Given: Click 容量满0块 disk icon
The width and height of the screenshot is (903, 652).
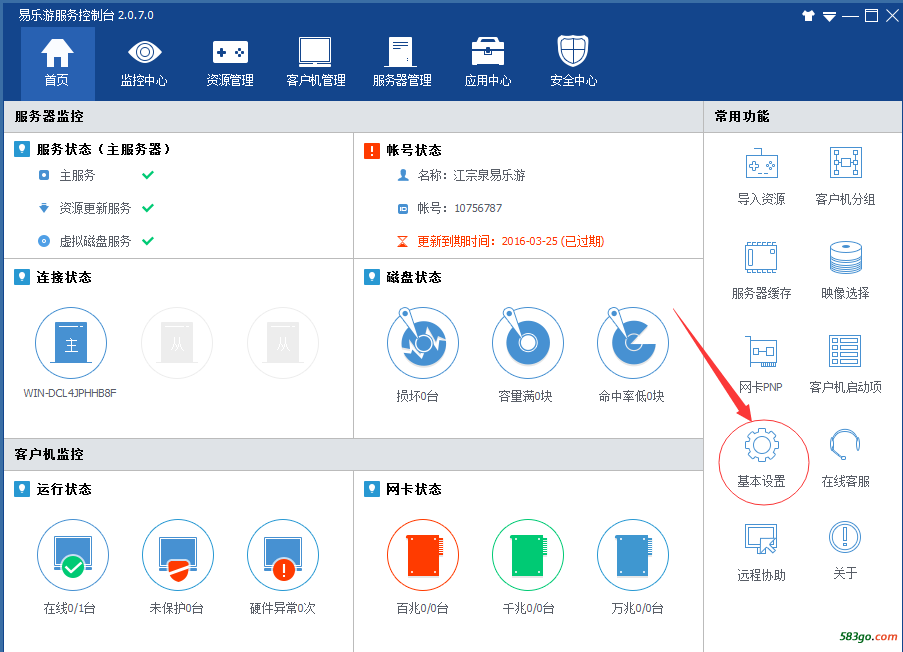Looking at the screenshot, I should [528, 343].
